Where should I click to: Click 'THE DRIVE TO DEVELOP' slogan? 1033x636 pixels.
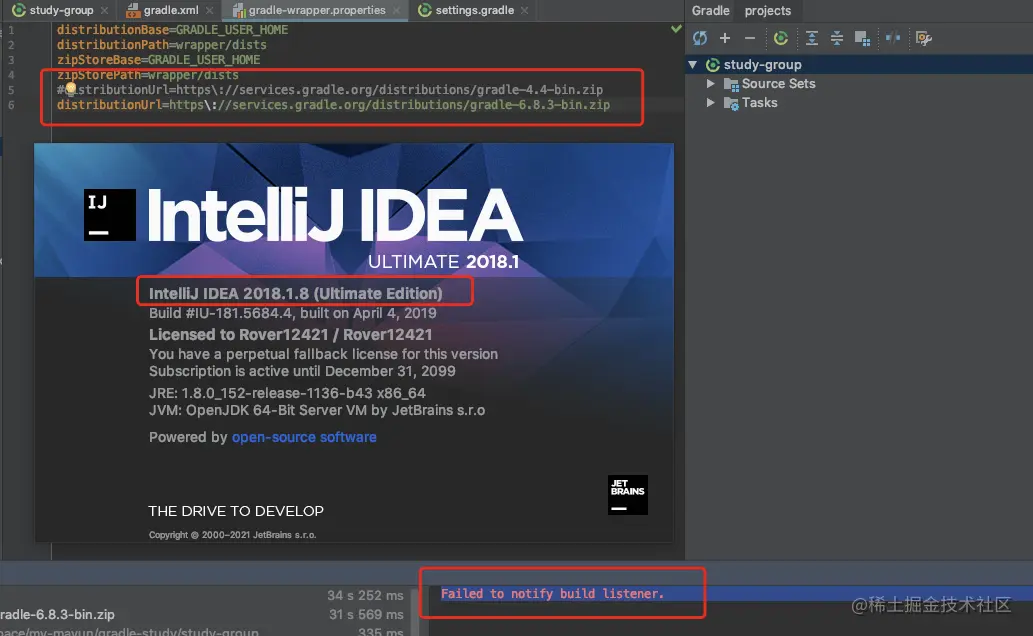coord(236,511)
